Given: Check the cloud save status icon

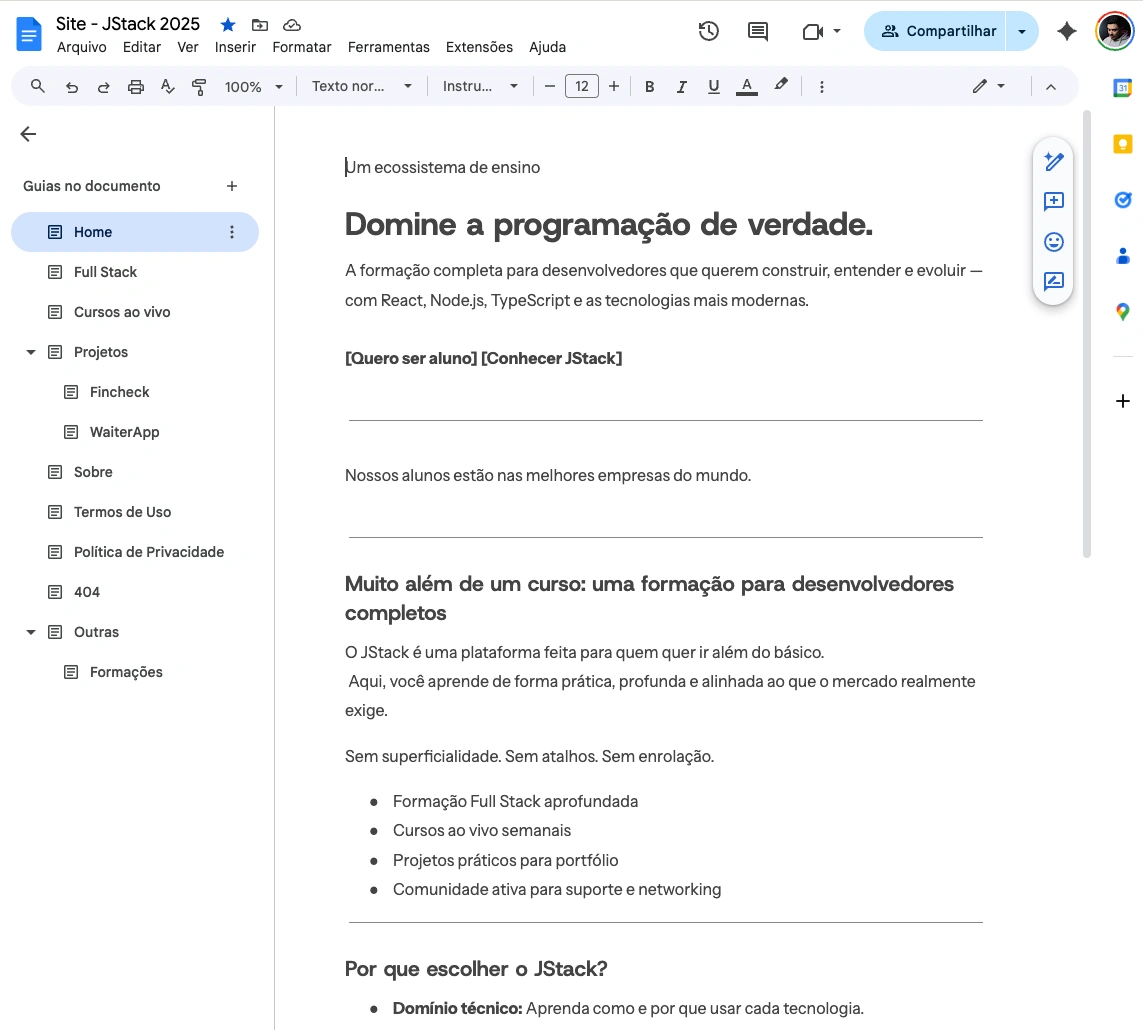Looking at the screenshot, I should 292,25.
